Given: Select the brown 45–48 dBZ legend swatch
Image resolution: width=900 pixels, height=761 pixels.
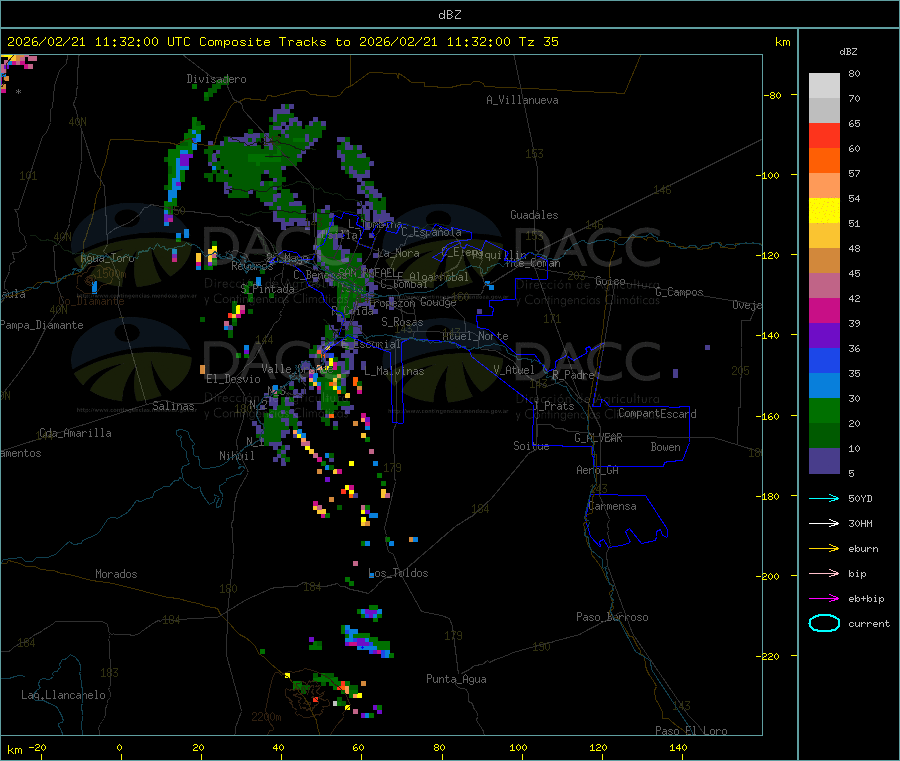Looking at the screenshot, I should point(824,261).
